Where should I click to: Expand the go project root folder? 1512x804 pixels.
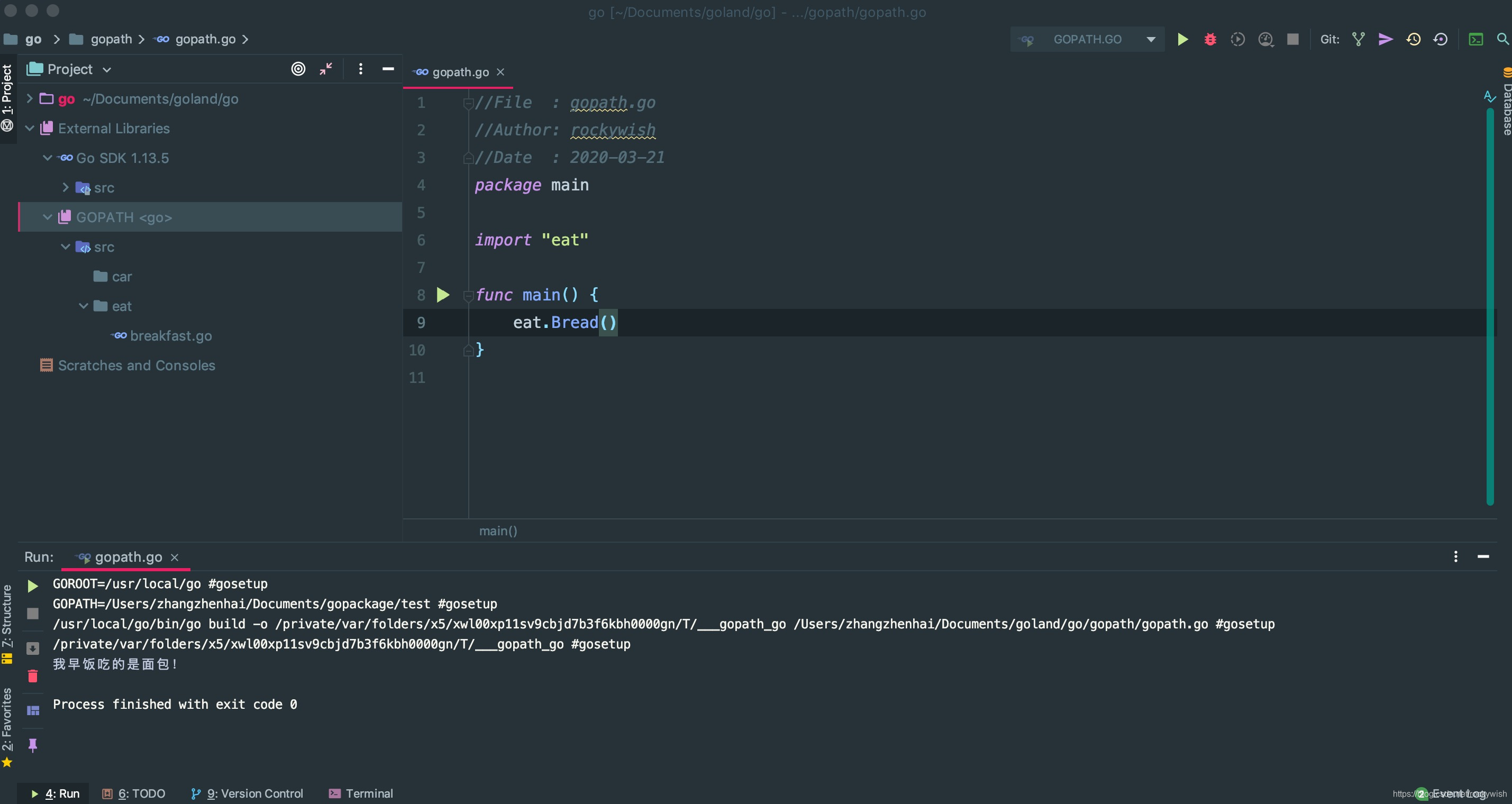29,98
